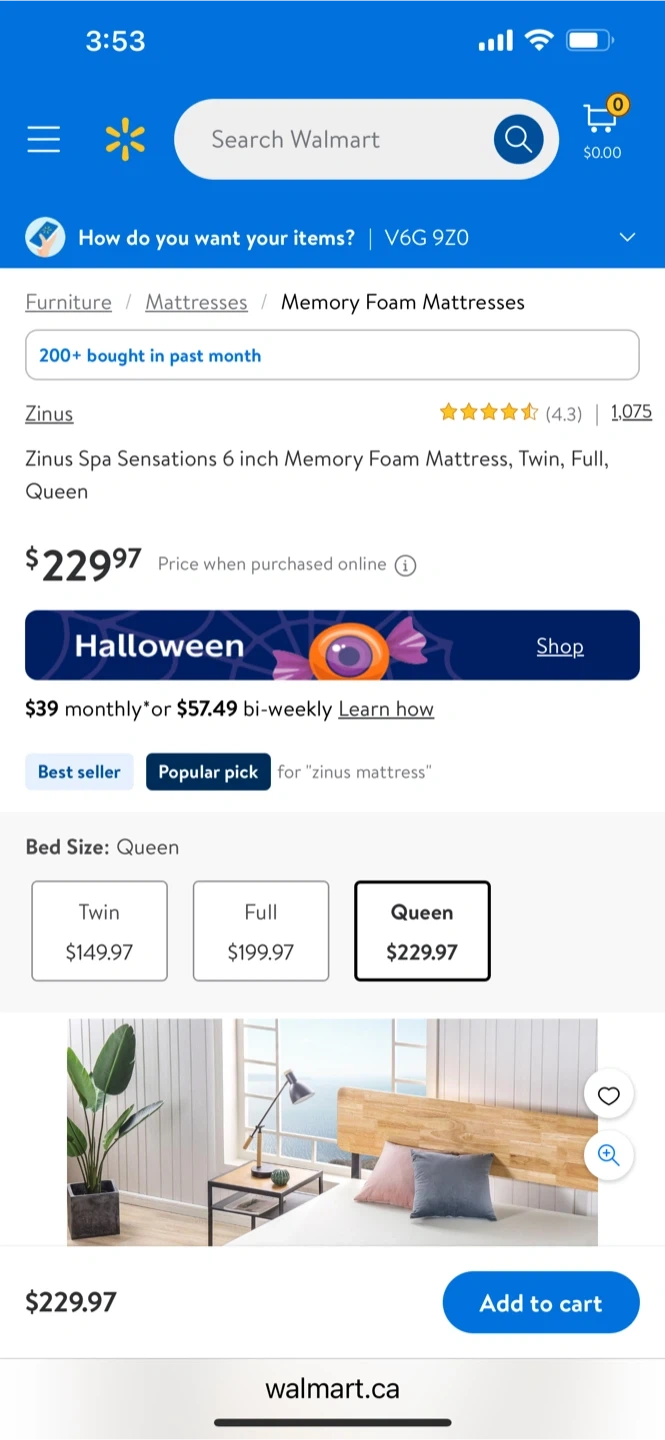View the 1,075 reviews count
665x1440 pixels.
tap(631, 412)
